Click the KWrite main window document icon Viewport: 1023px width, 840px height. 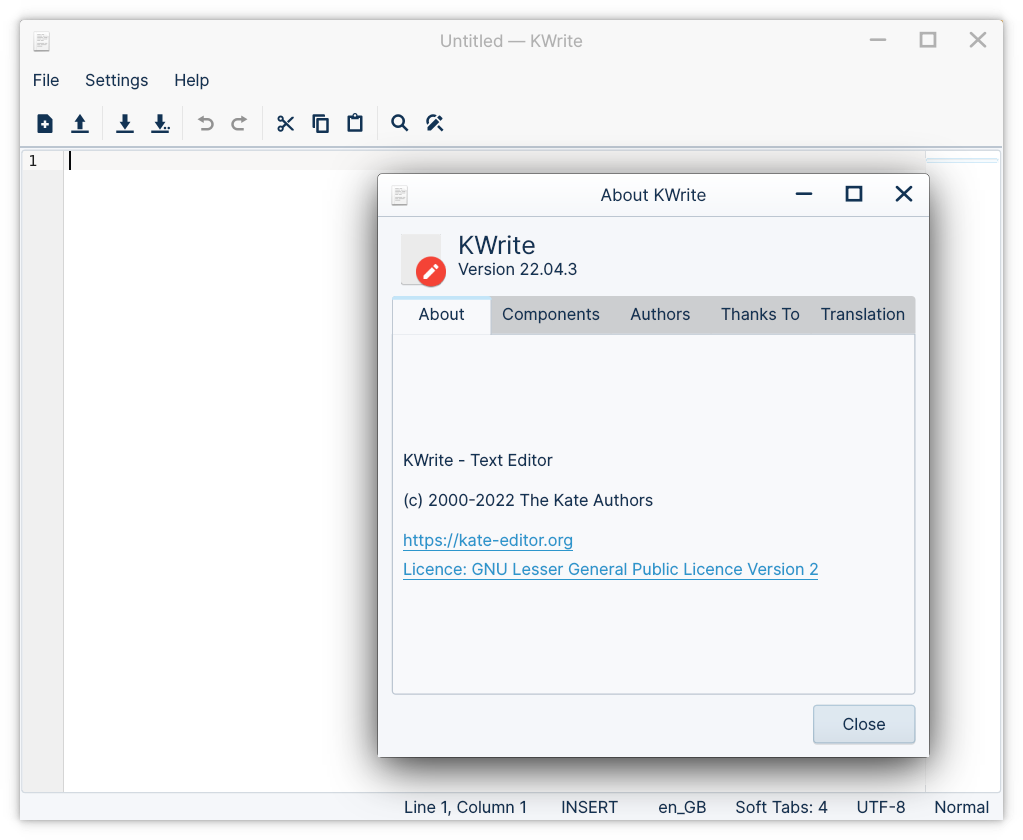point(42,41)
